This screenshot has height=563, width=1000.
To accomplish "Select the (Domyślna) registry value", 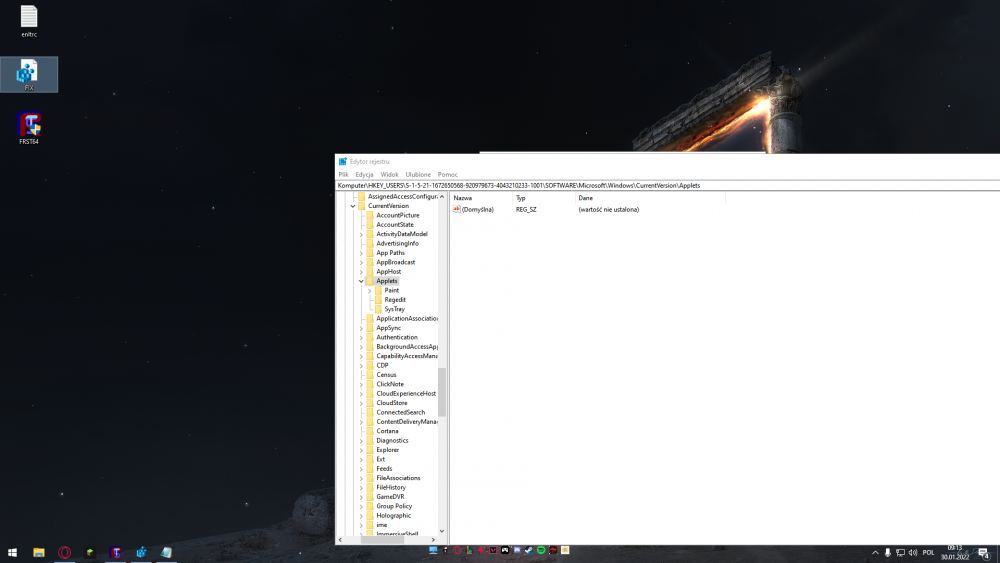I will tap(477, 209).
